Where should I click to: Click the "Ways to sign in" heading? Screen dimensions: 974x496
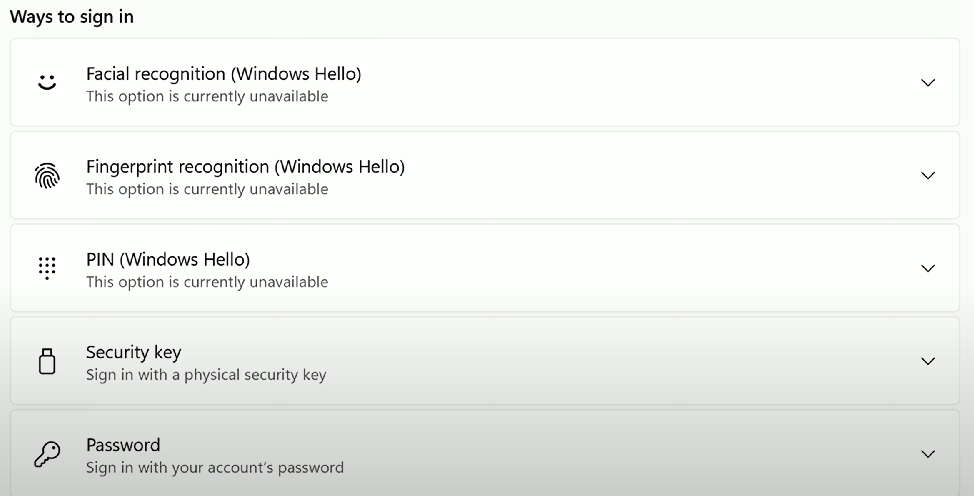coord(72,17)
